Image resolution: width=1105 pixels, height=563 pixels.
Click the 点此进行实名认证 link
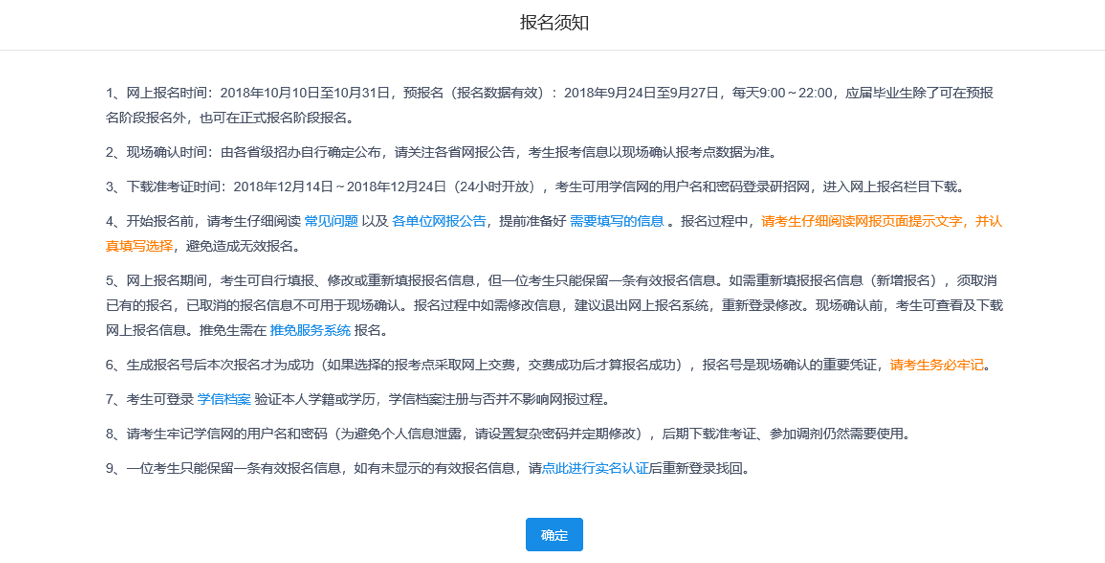point(594,467)
